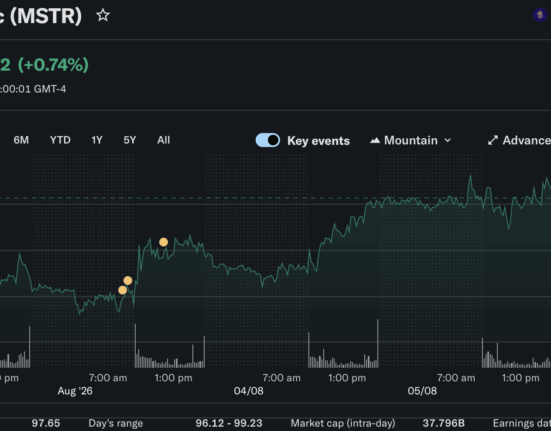Screen dimensions: 551x431
Task: Click the Key events label
Action: (x=318, y=141)
